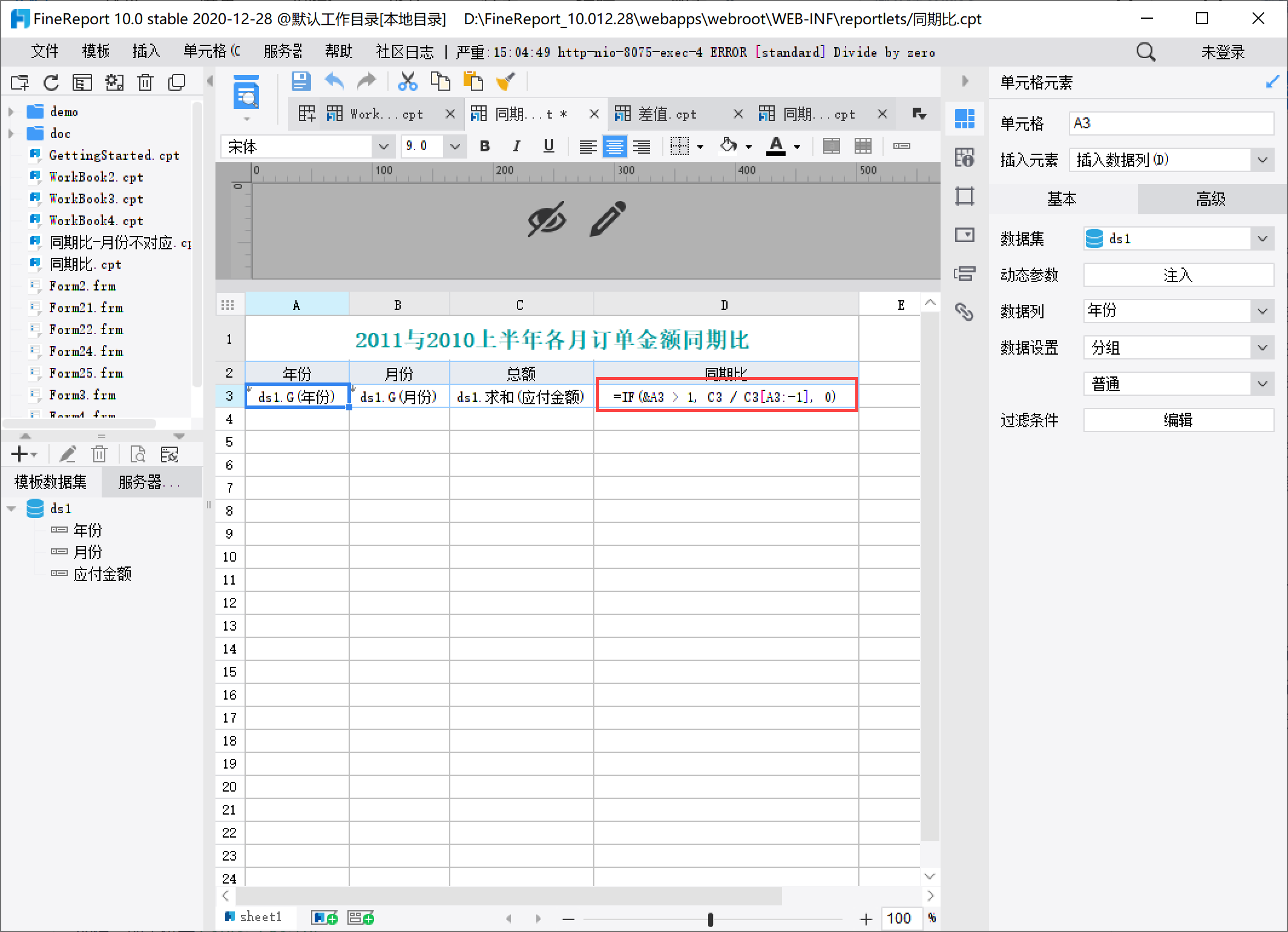Select the 应付金额 field under ds1
1288x932 pixels.
point(104,574)
